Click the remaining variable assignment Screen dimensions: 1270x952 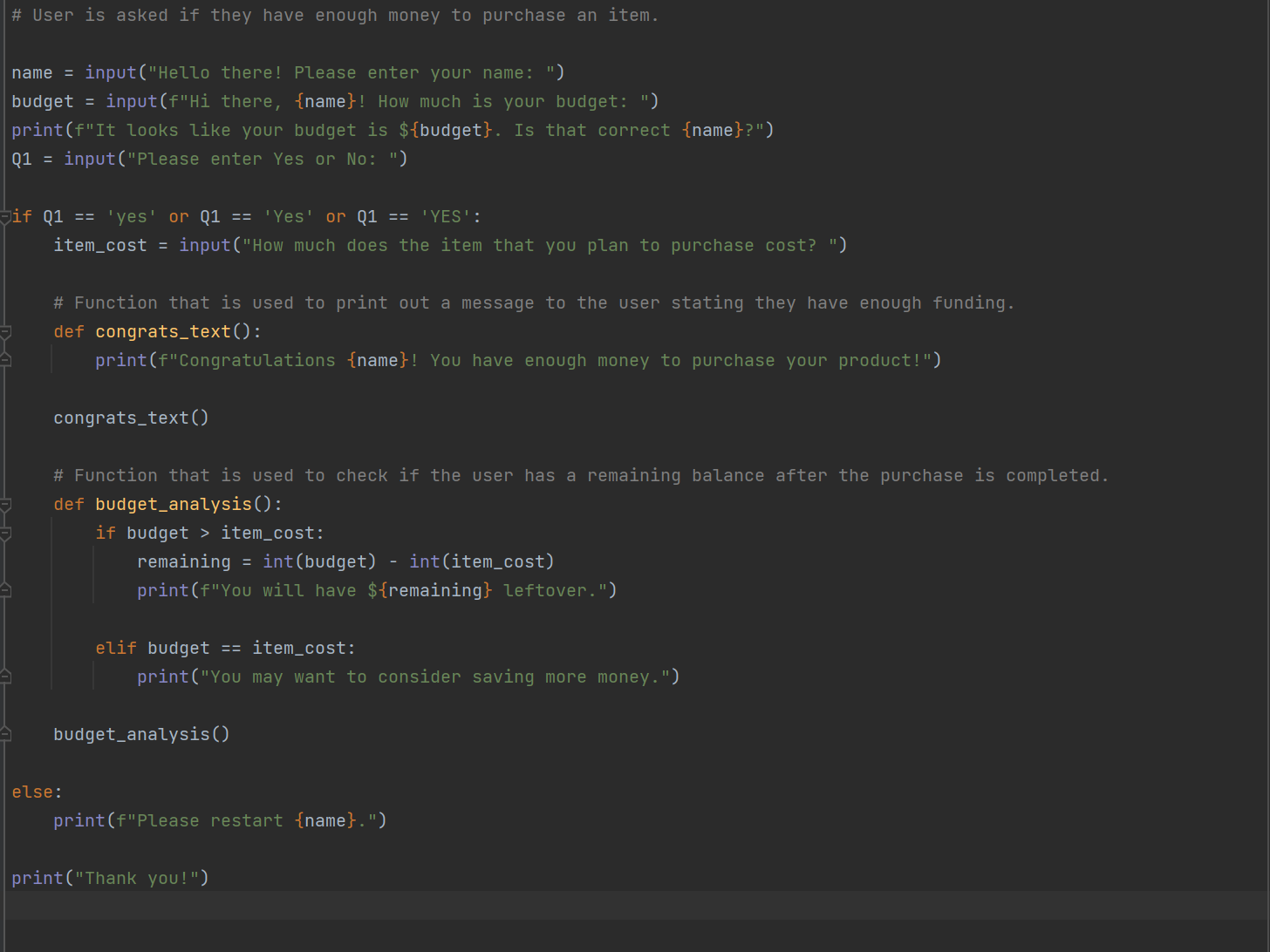point(183,561)
